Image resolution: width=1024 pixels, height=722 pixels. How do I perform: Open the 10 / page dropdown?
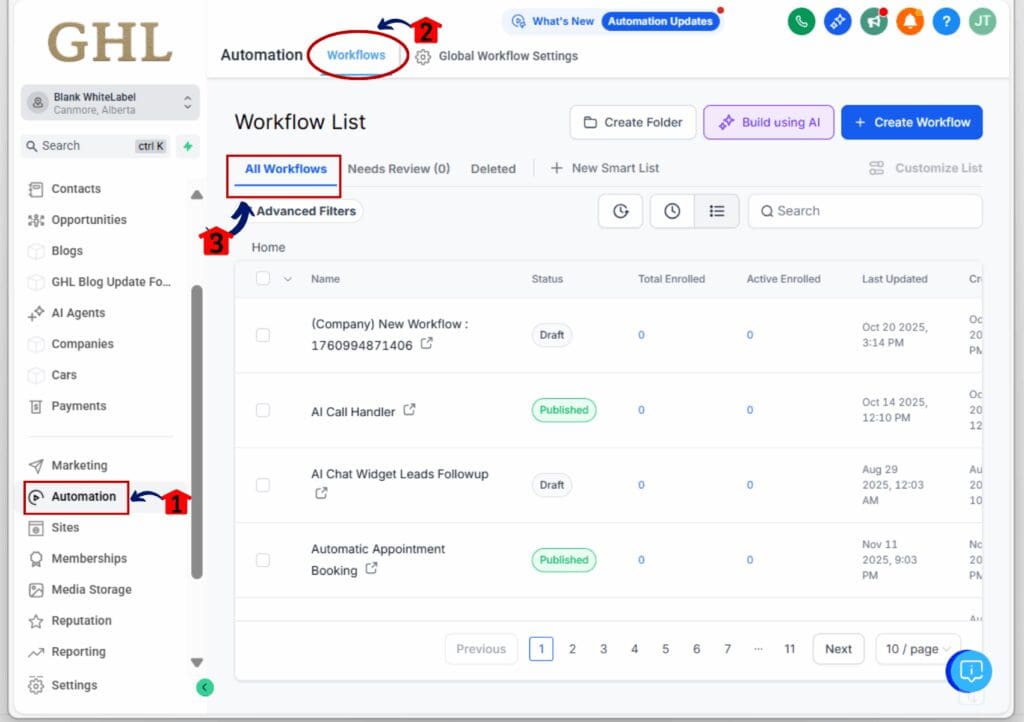point(917,649)
